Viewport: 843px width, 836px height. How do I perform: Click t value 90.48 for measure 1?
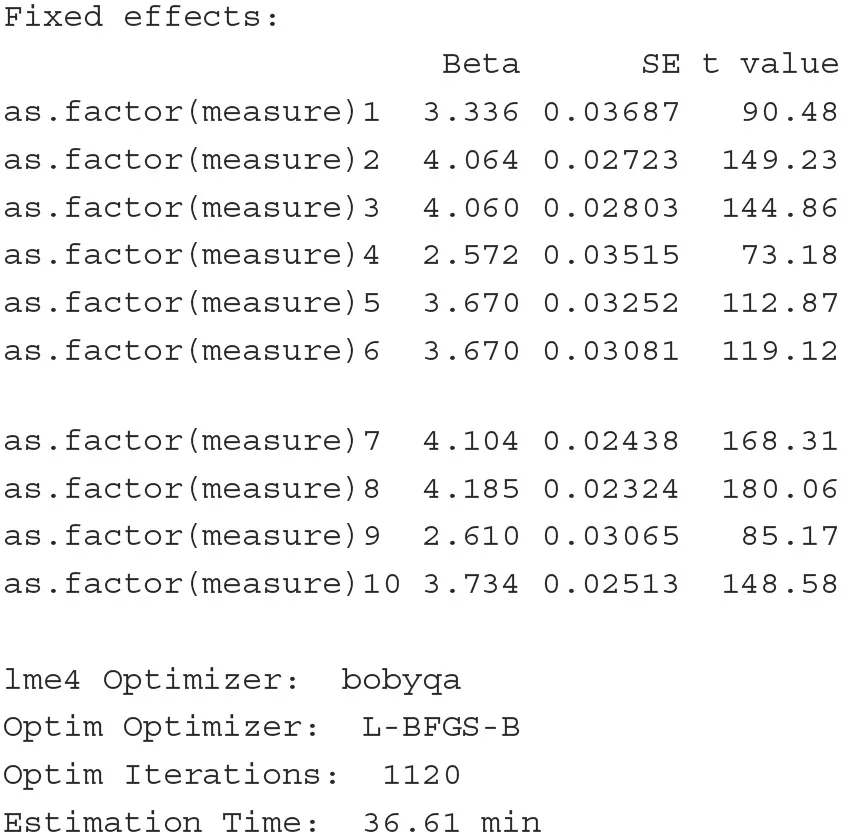coord(790,113)
